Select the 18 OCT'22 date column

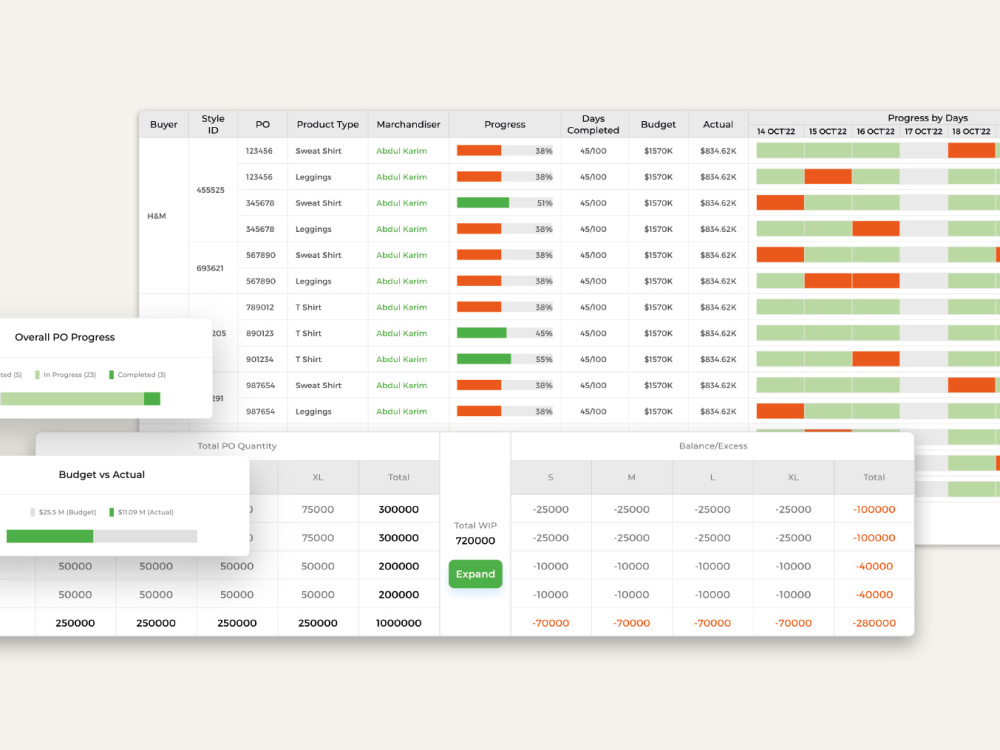(971, 131)
